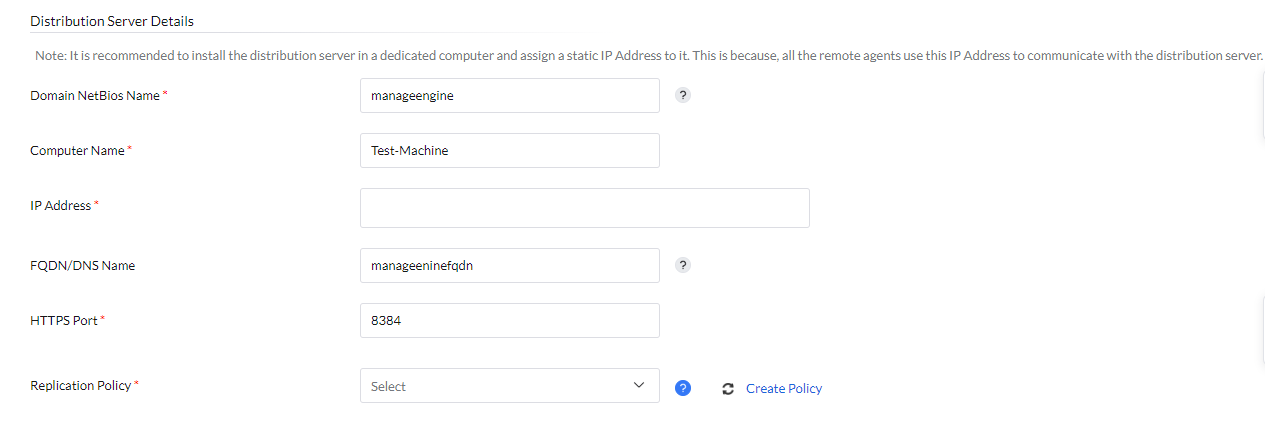
Task: Click the Domain NetBios Name label
Action: point(95,96)
